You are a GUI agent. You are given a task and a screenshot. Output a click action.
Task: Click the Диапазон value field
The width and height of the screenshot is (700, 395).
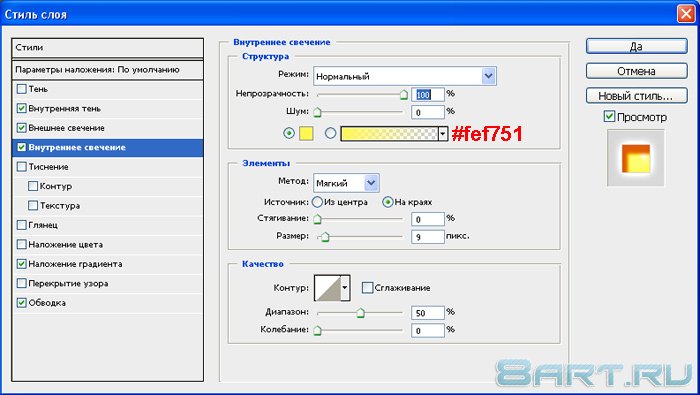428,313
